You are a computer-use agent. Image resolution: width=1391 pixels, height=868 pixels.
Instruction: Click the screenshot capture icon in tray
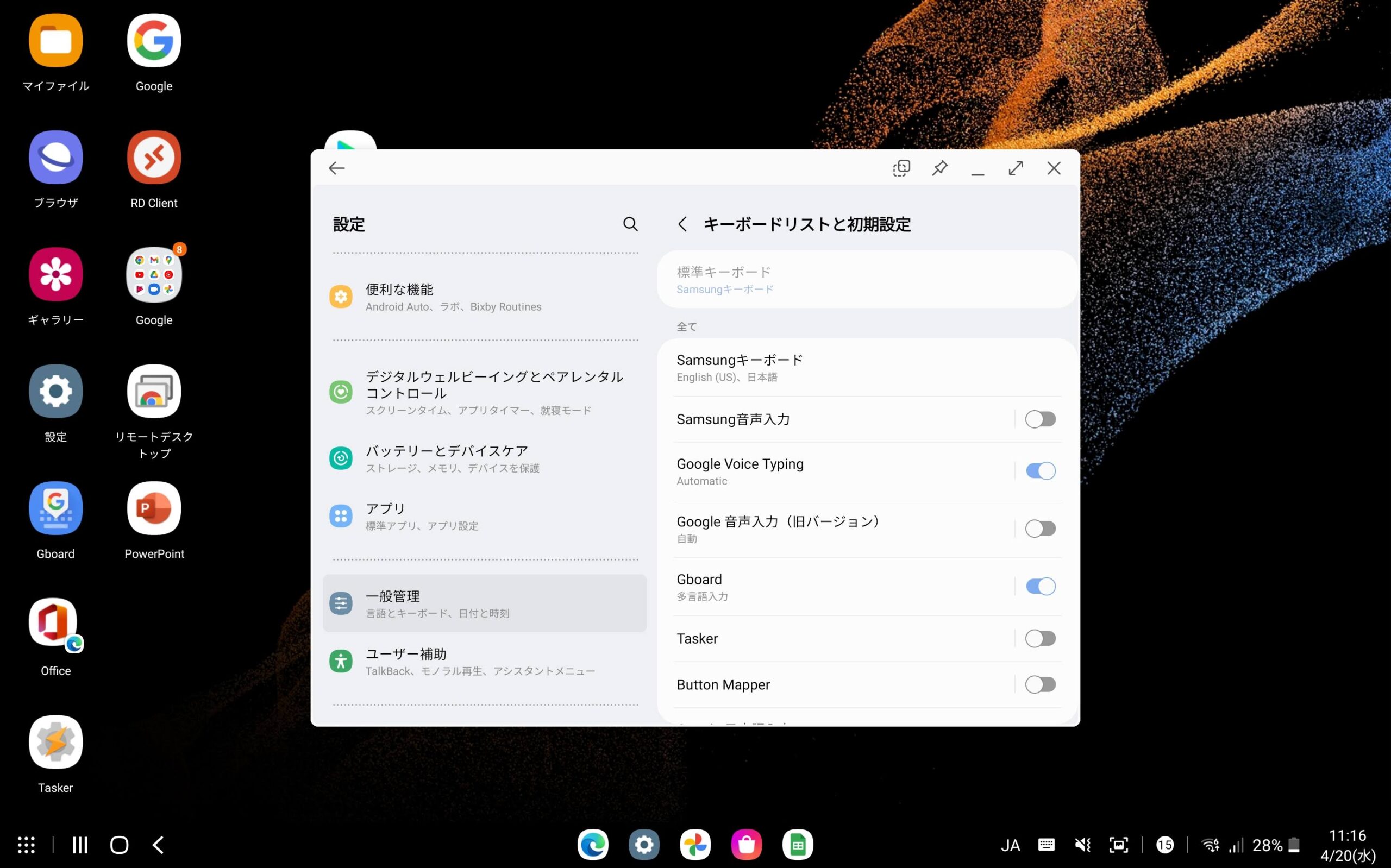click(x=1119, y=845)
